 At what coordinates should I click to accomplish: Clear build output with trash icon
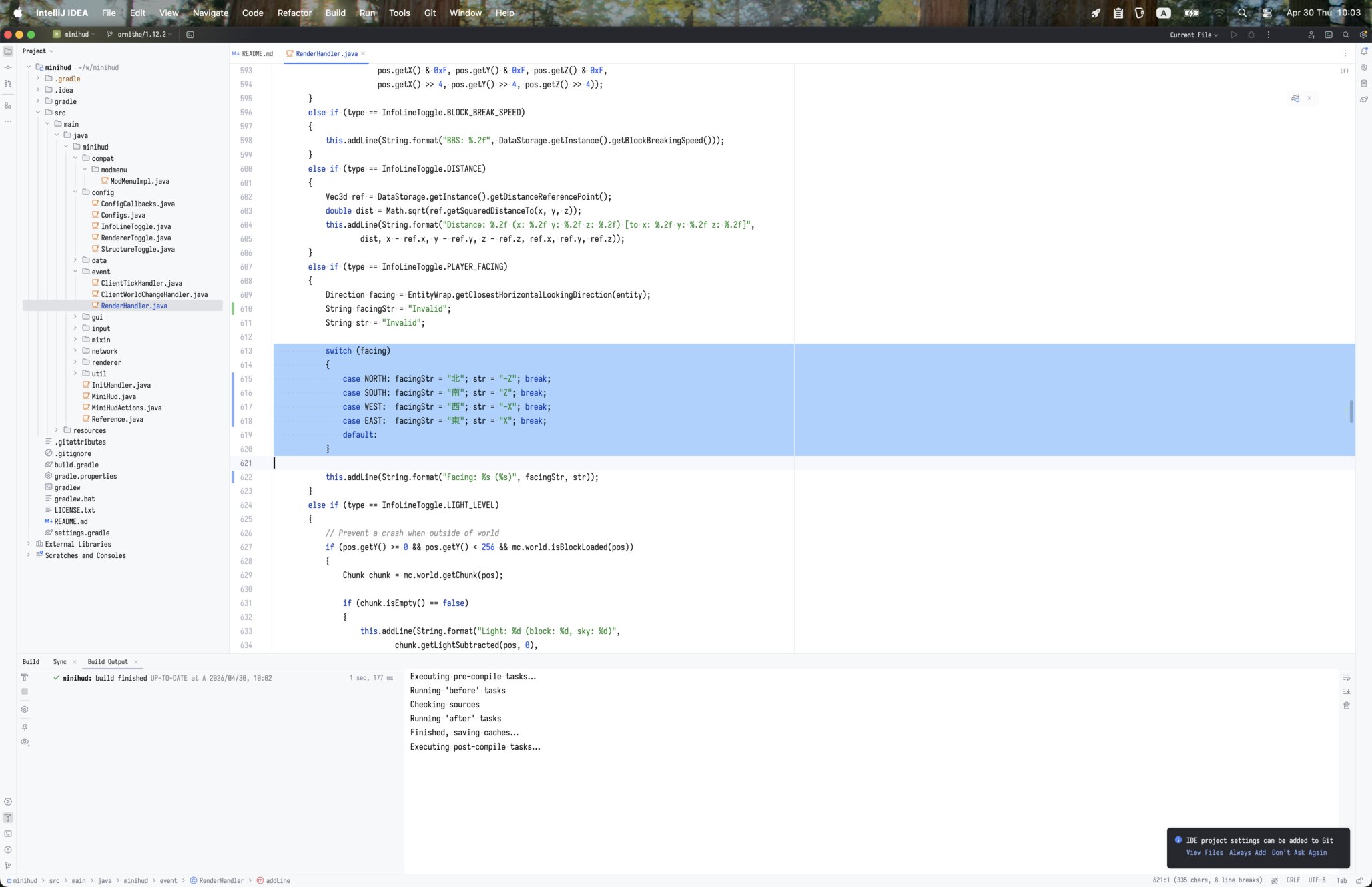click(1347, 705)
